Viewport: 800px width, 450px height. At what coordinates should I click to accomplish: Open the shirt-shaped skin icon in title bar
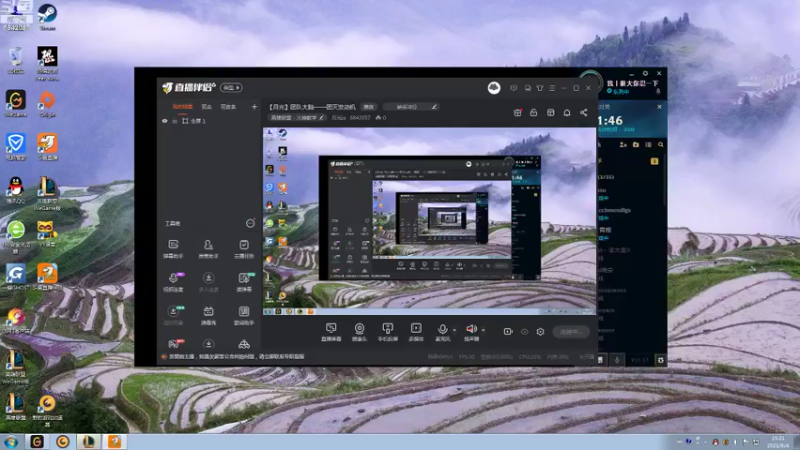(540, 88)
